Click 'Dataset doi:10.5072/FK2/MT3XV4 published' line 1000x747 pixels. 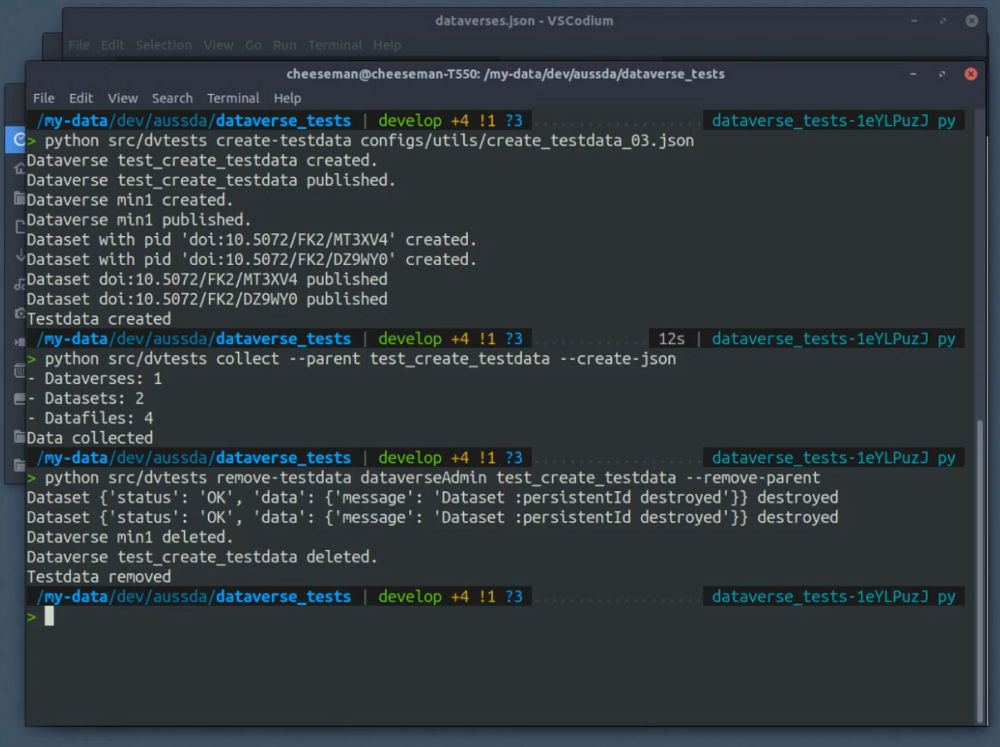(x=207, y=279)
